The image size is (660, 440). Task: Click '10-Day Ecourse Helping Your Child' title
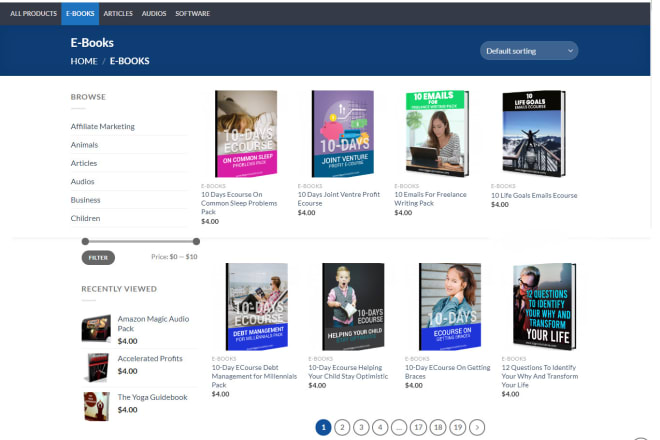click(348, 372)
